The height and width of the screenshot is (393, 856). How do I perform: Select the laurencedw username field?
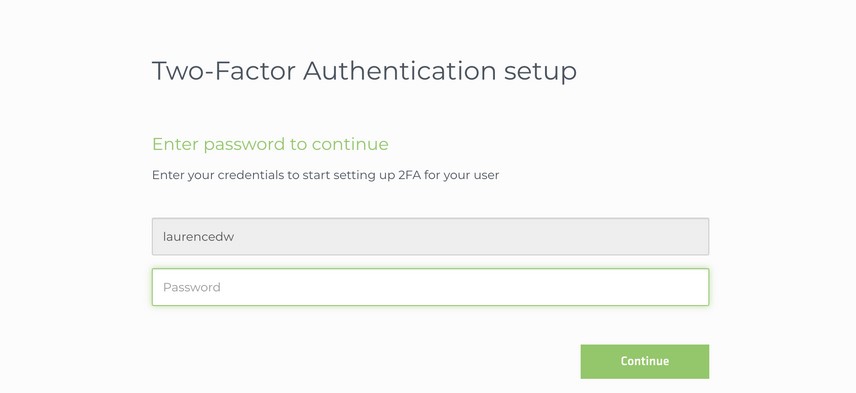[430, 237]
